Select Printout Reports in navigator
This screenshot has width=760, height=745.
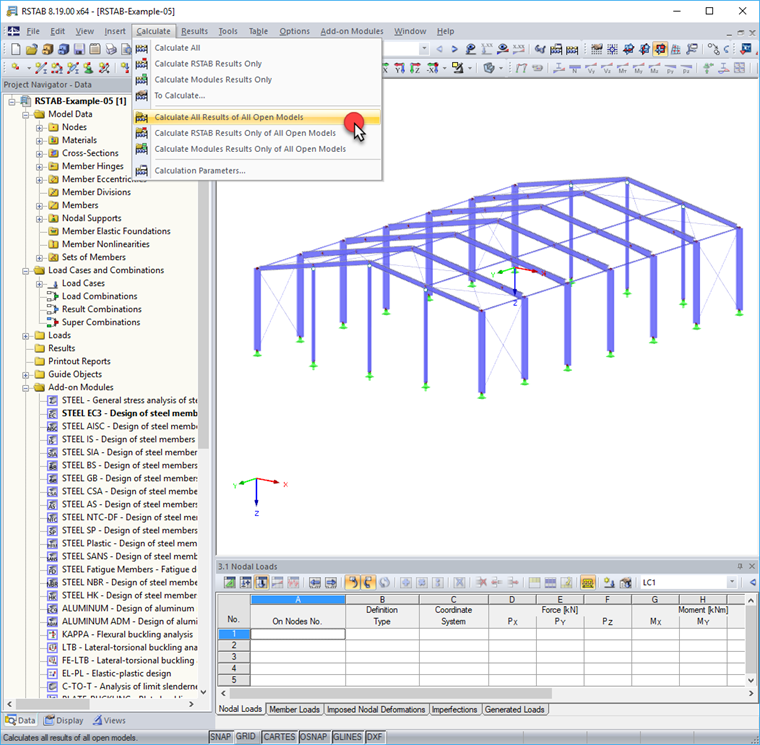click(x=79, y=362)
